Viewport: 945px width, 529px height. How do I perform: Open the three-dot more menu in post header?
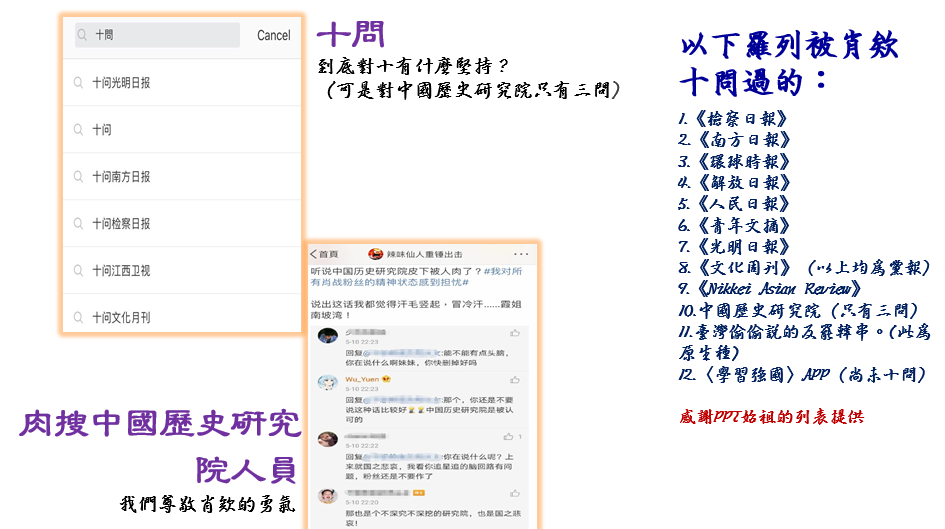click(x=521, y=254)
